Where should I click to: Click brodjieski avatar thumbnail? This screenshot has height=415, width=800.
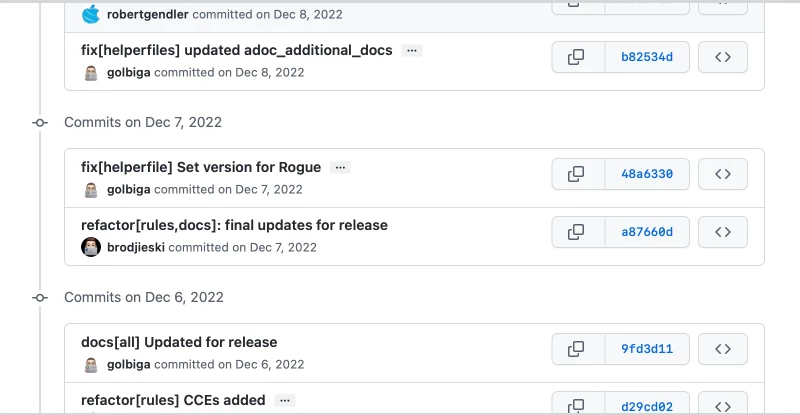tap(91, 247)
